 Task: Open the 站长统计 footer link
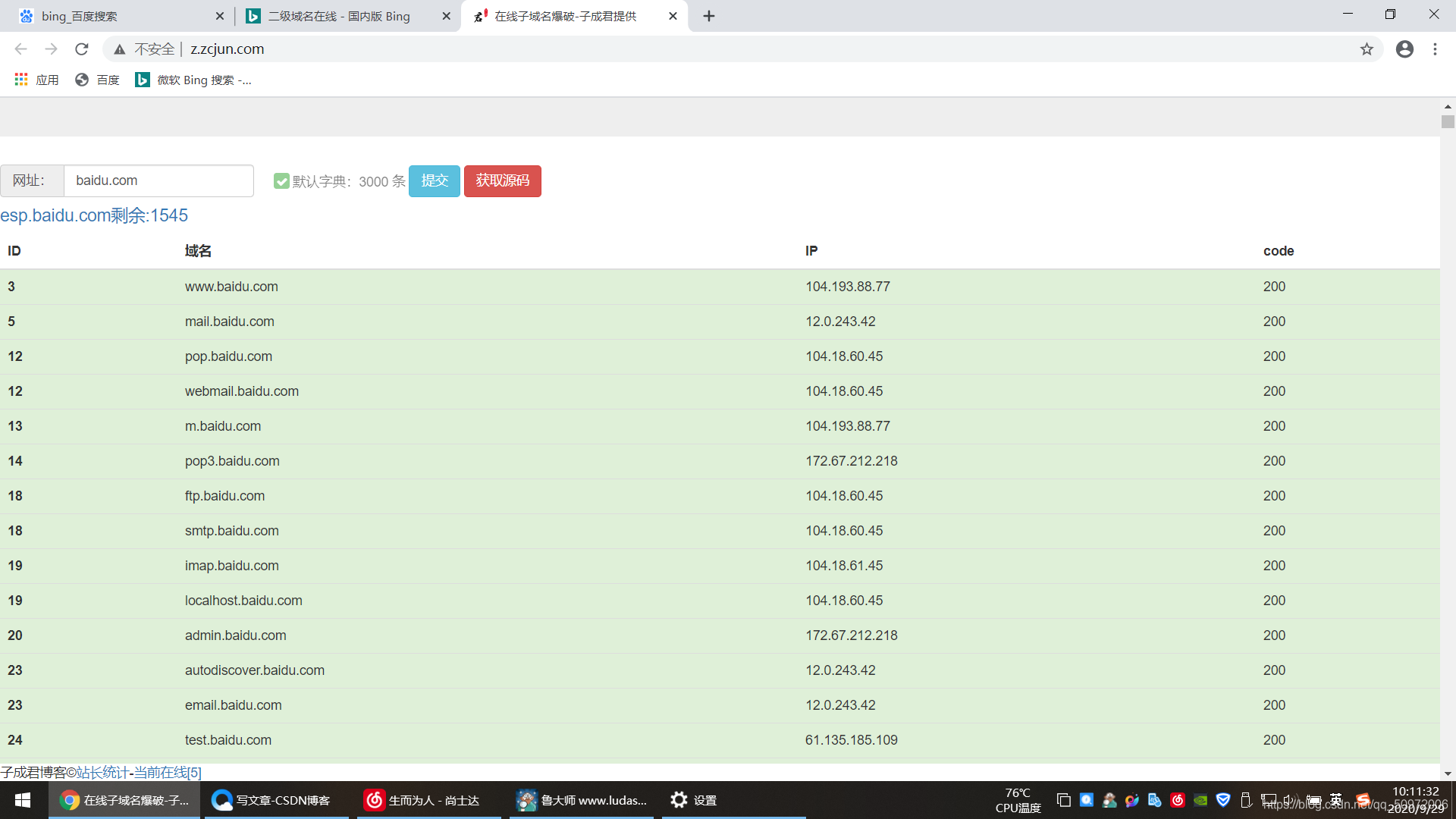click(102, 772)
